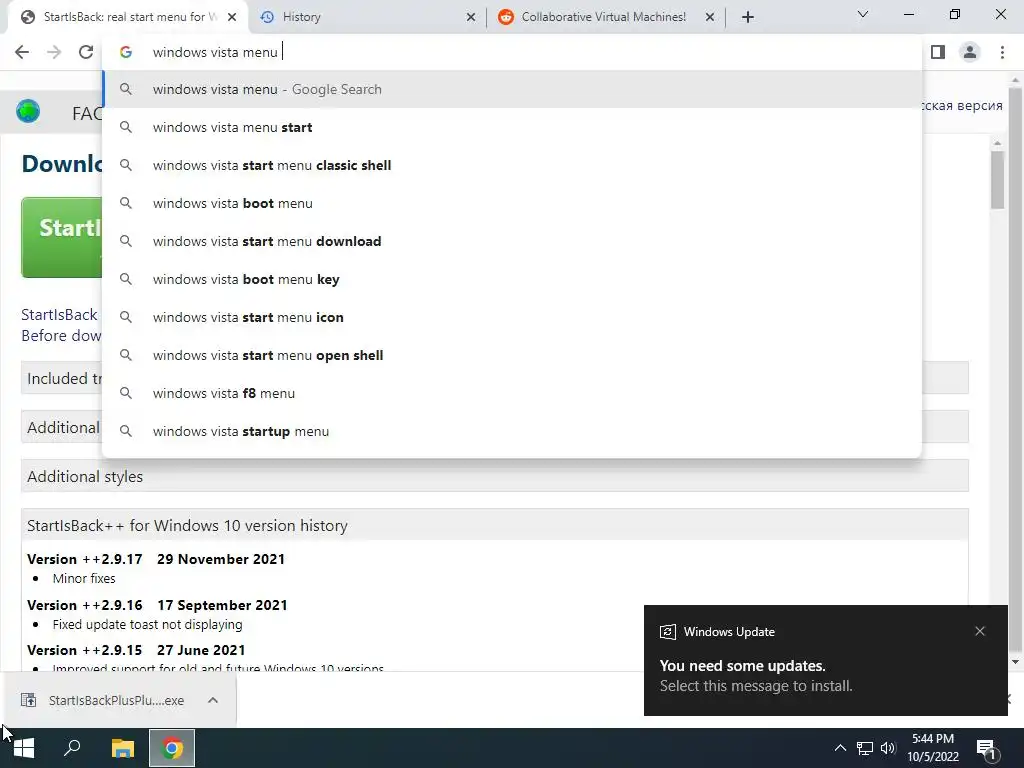
Task: Click 'Version ++2.9.17' heading text
Action: tap(84, 559)
